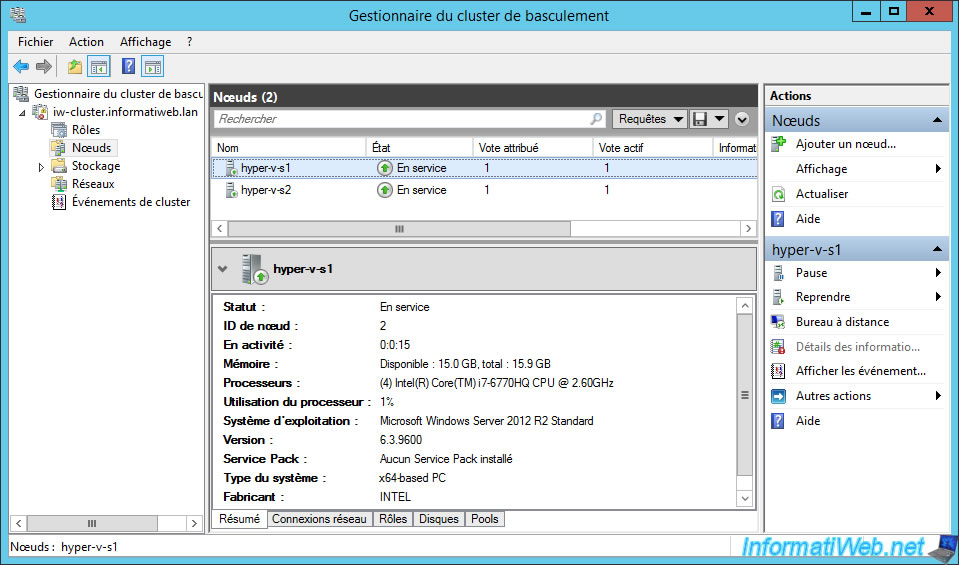Open the Affichage menu
The width and height of the screenshot is (959, 565).
146,42
